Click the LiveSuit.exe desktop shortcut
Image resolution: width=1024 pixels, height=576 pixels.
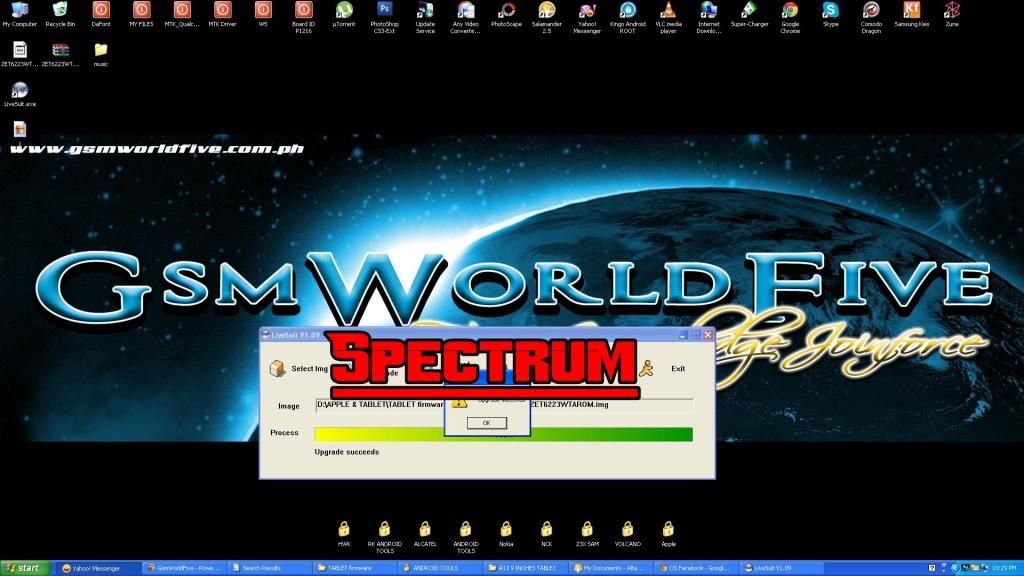click(x=20, y=94)
